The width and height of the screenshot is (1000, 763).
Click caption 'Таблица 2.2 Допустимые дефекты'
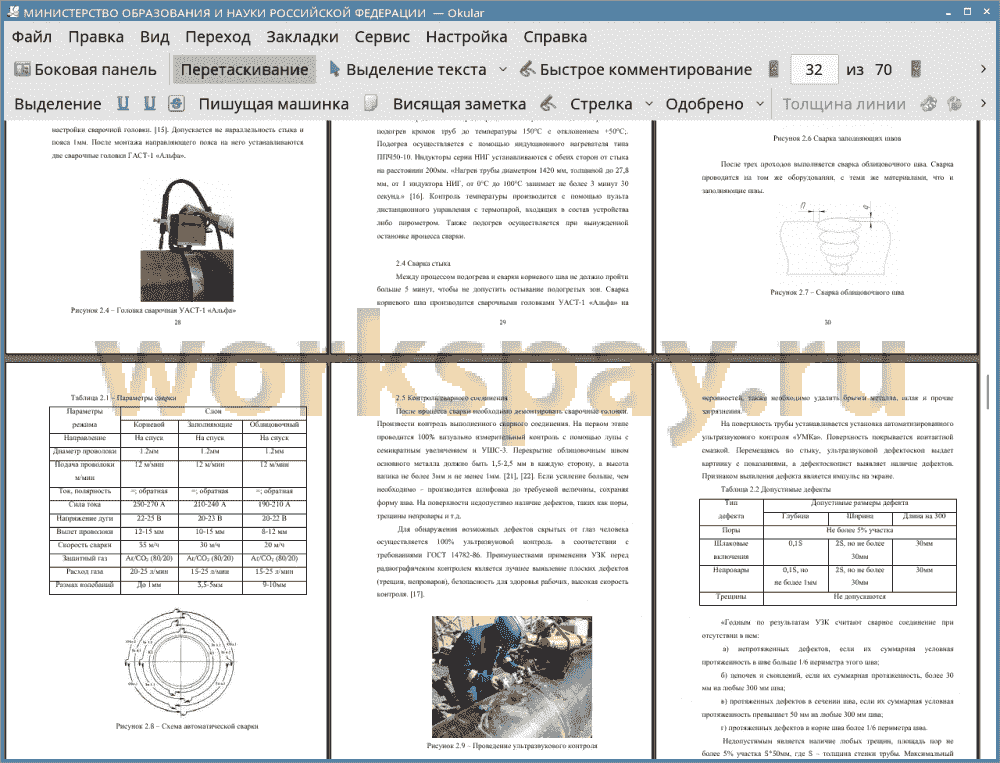776,489
